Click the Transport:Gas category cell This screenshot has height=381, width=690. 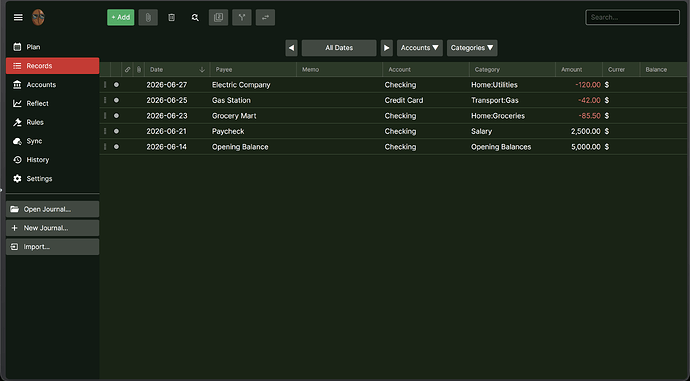pyautogui.click(x=512, y=100)
